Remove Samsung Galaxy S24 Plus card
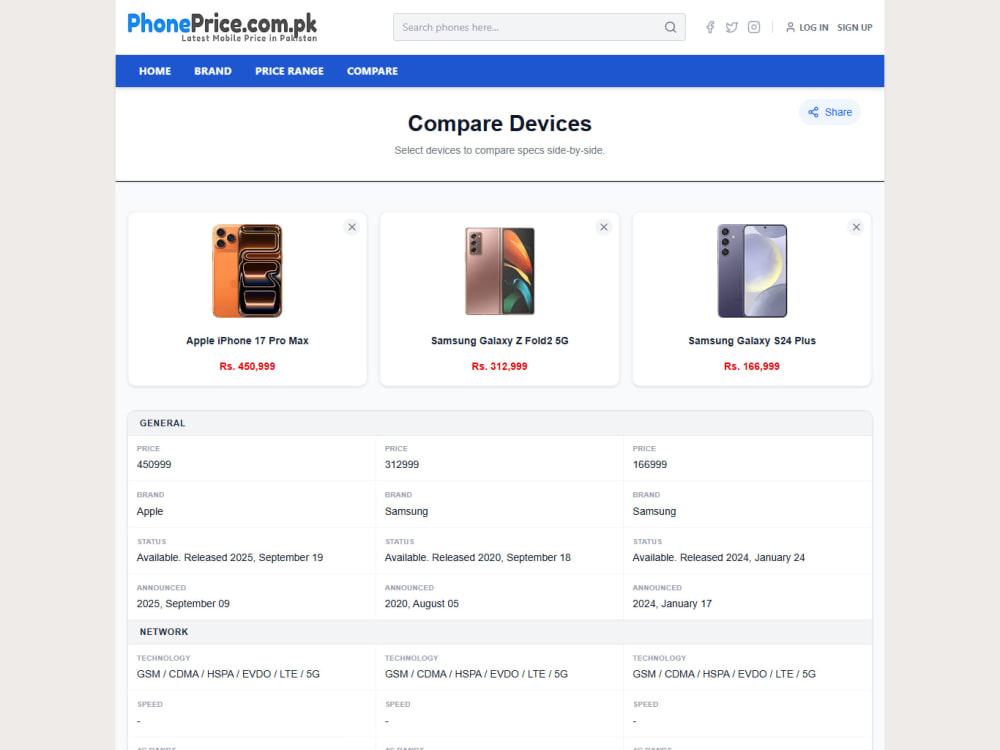Image resolution: width=1000 pixels, height=750 pixels. click(856, 227)
